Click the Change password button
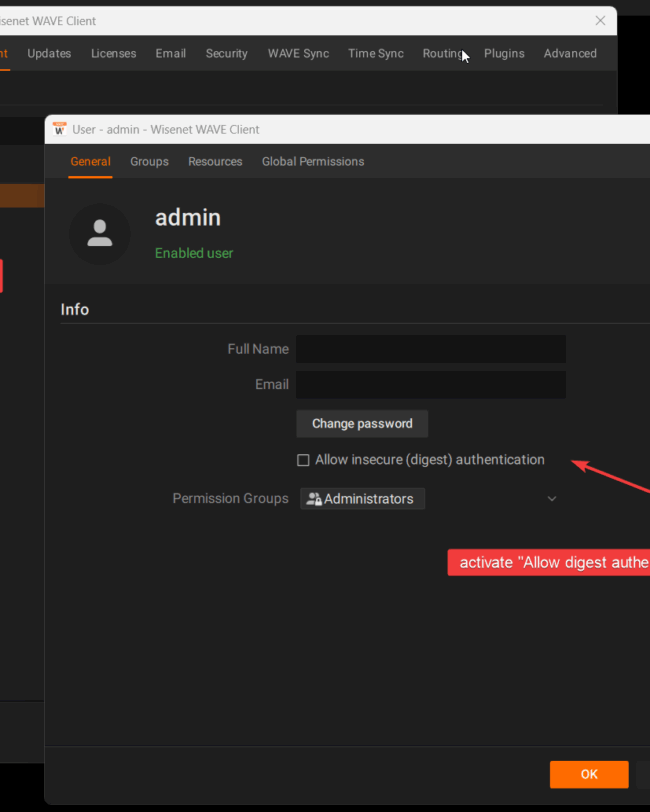 (362, 424)
